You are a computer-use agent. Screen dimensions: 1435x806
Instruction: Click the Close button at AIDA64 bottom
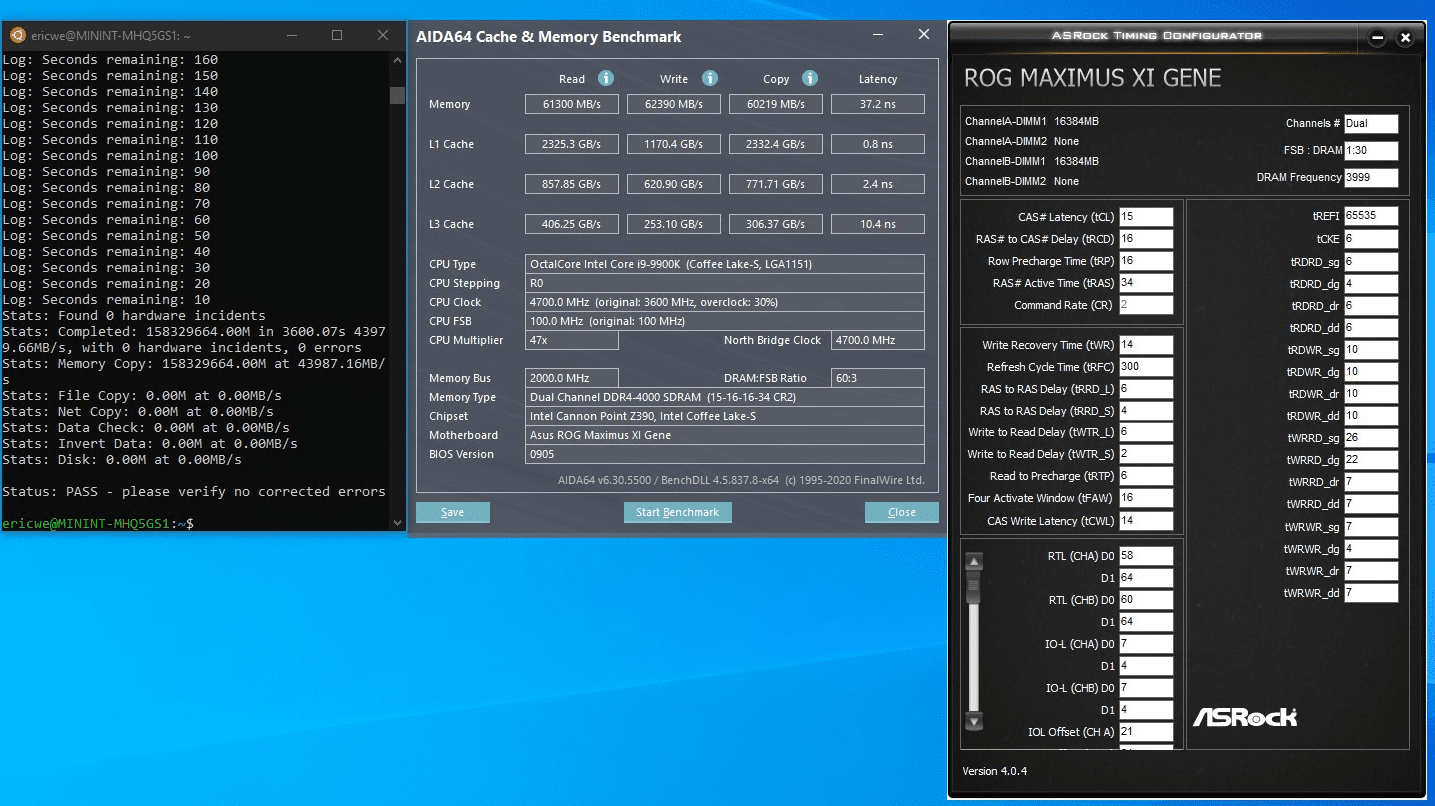(x=902, y=512)
